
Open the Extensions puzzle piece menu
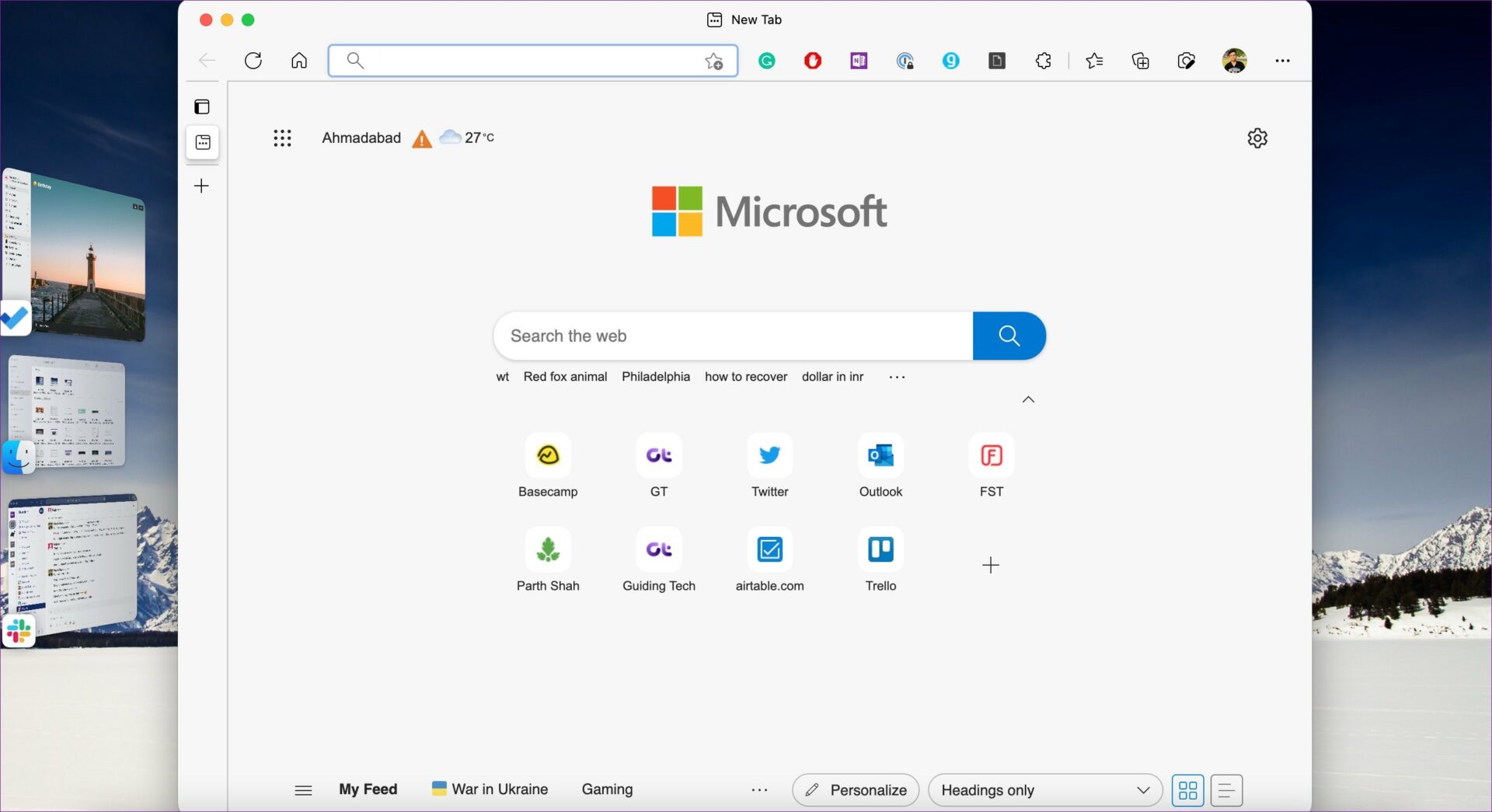tap(1044, 61)
